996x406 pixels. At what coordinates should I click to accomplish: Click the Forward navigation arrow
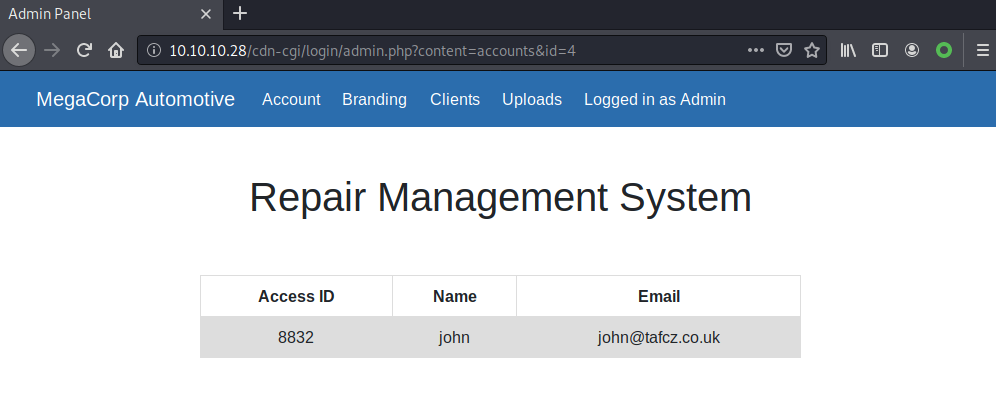tap(52, 50)
